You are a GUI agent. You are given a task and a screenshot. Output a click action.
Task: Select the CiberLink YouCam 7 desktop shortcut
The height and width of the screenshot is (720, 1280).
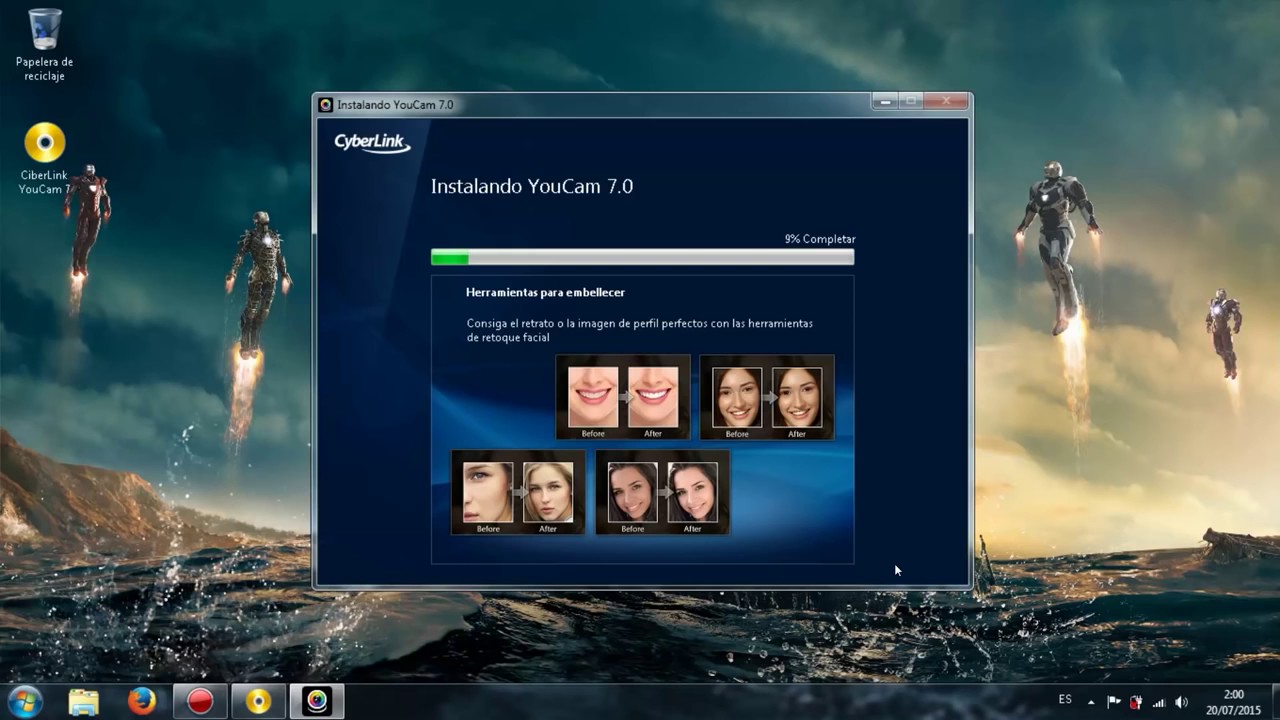44,158
